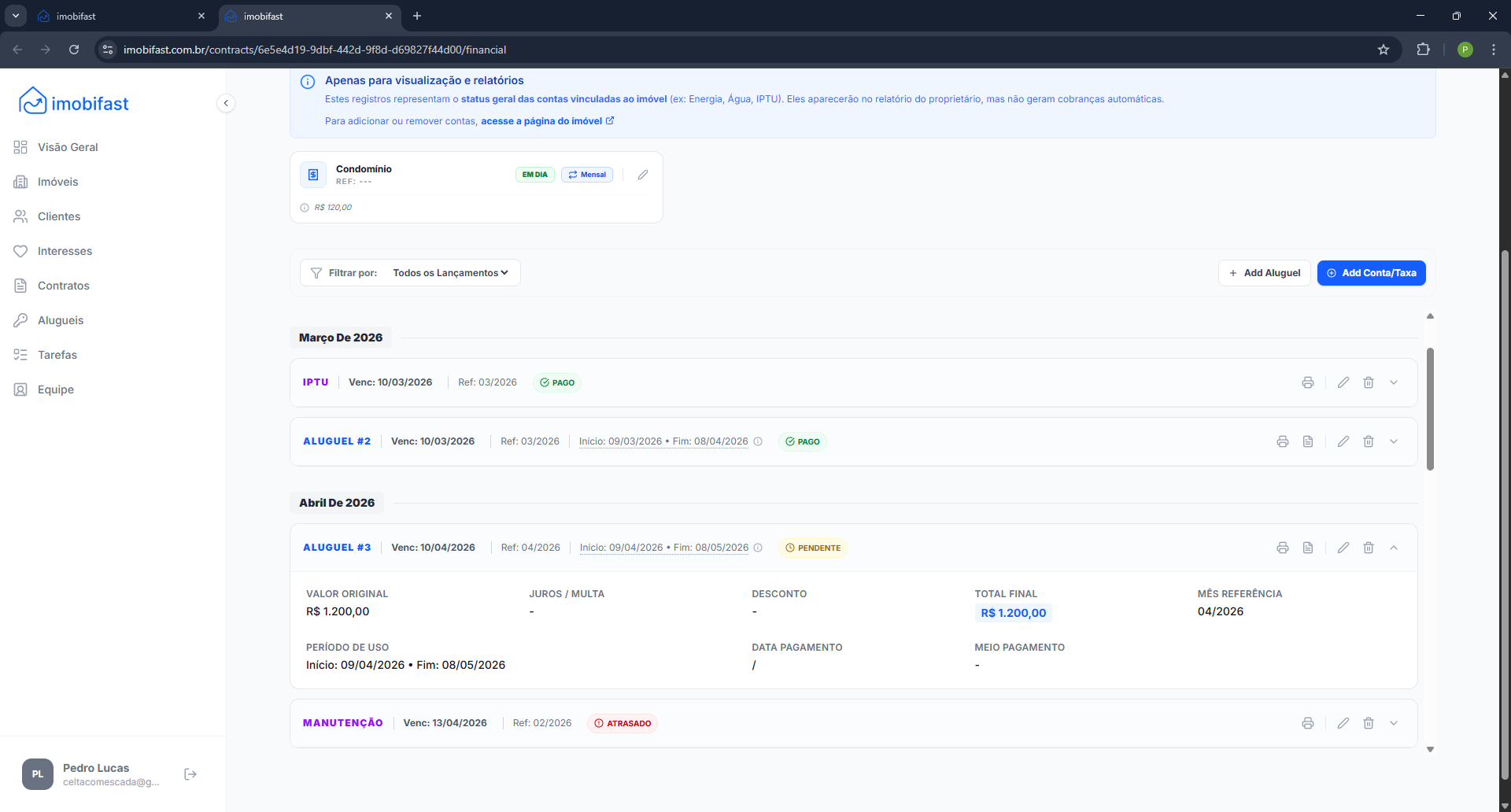The image size is (1511, 812).
Task: Click the logout icon beside Pedro Lucas
Action: (x=190, y=774)
